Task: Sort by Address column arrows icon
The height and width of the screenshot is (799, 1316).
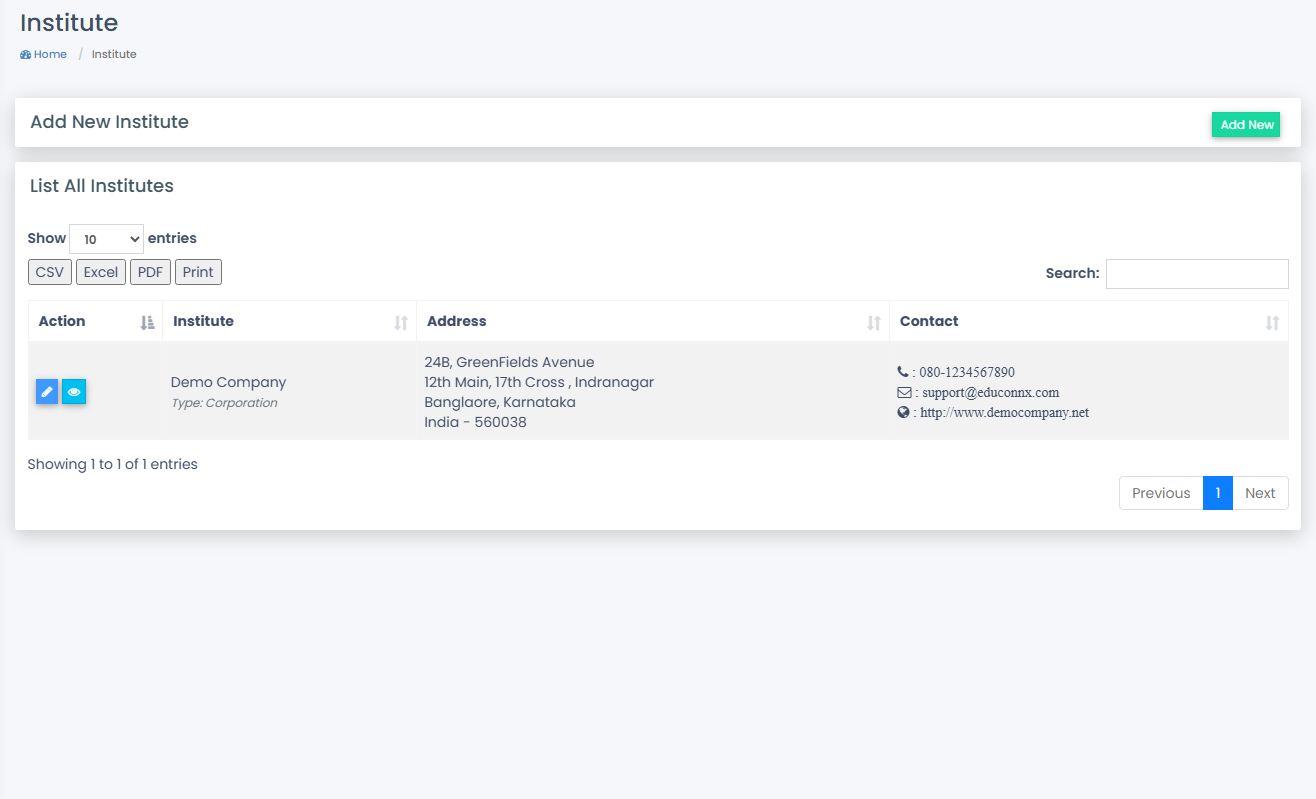Action: (874, 322)
